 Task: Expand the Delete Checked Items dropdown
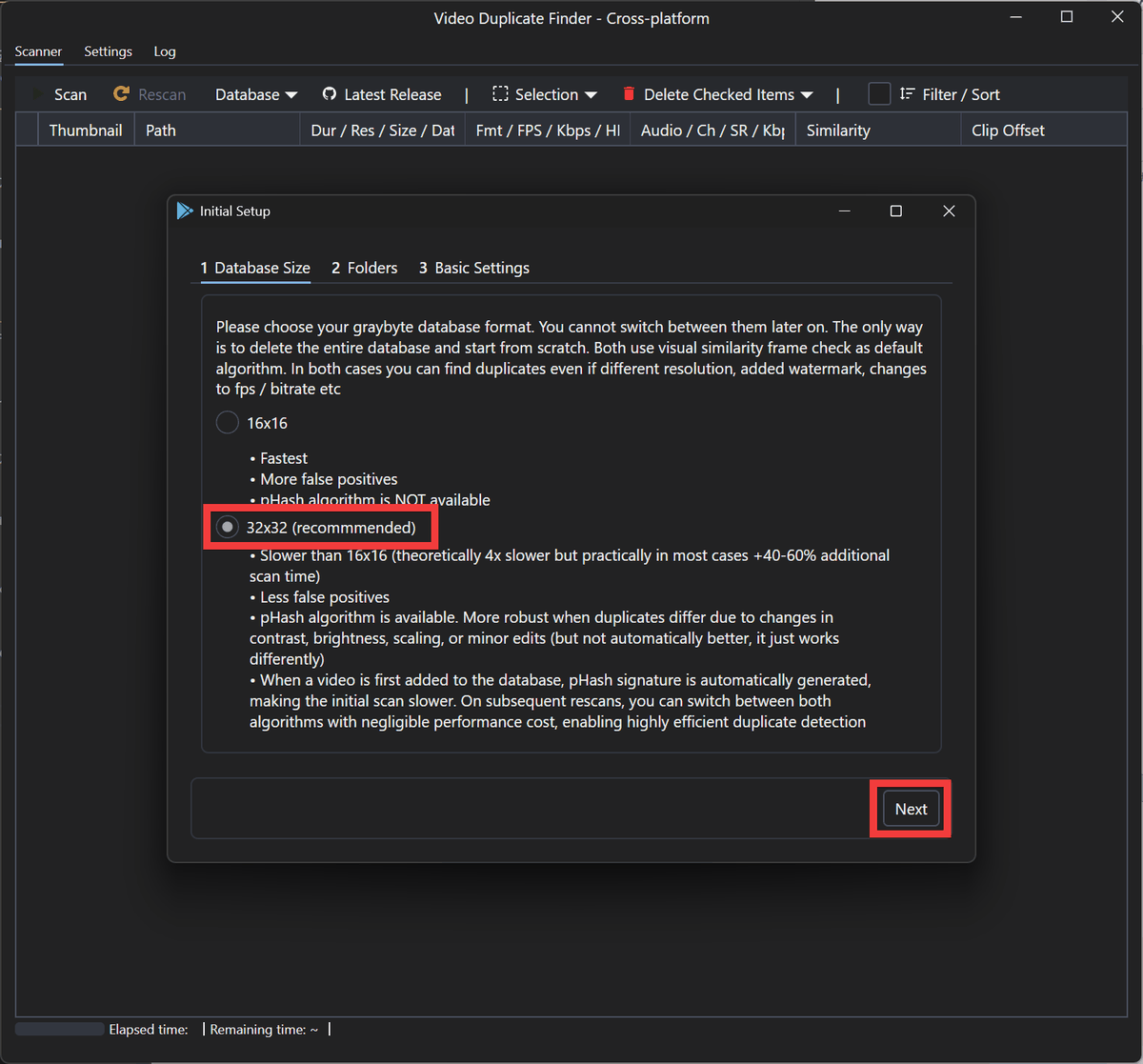point(807,95)
